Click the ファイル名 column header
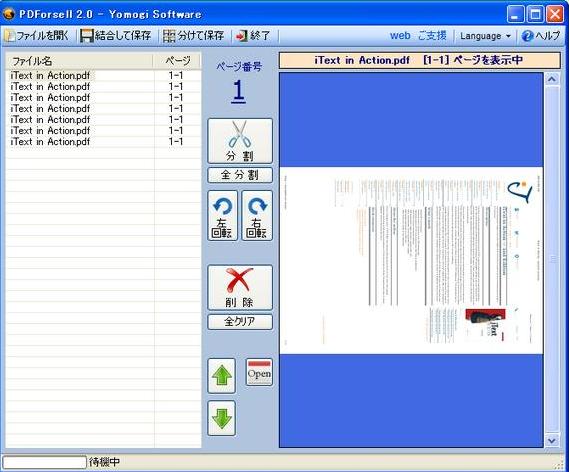 79,61
